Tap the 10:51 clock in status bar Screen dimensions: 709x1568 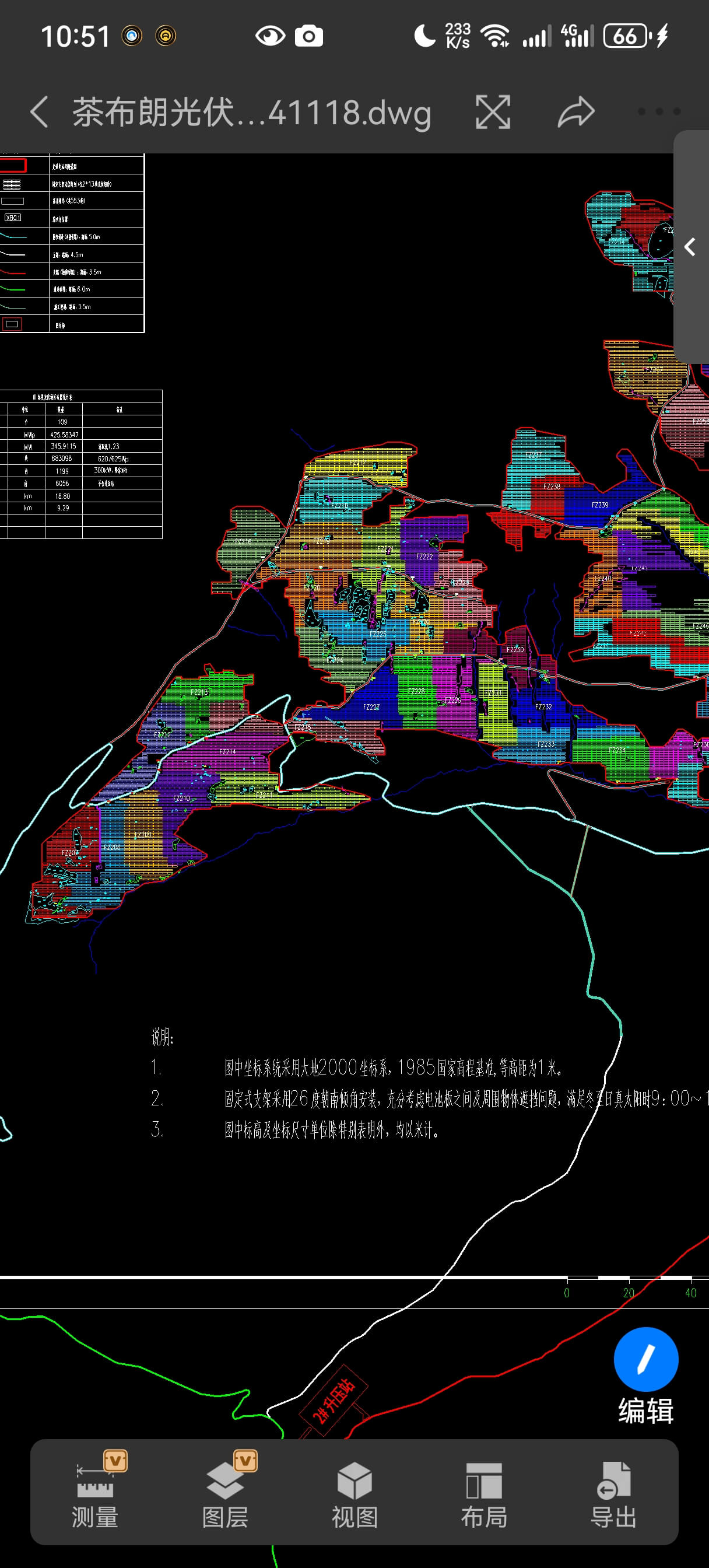[75, 37]
